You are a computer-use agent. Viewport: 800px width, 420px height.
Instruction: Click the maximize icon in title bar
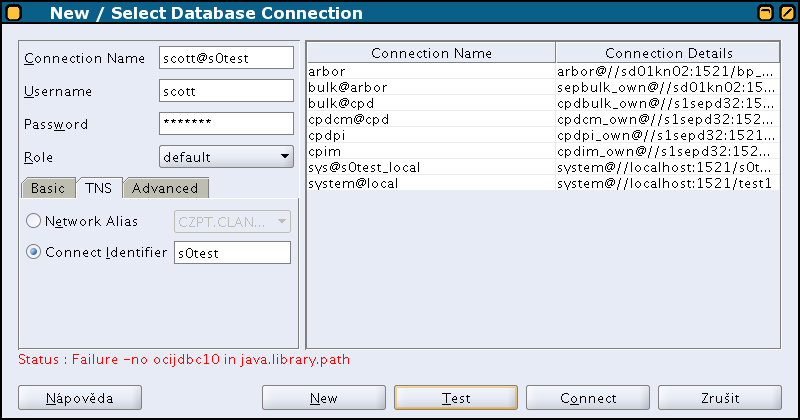coord(787,12)
